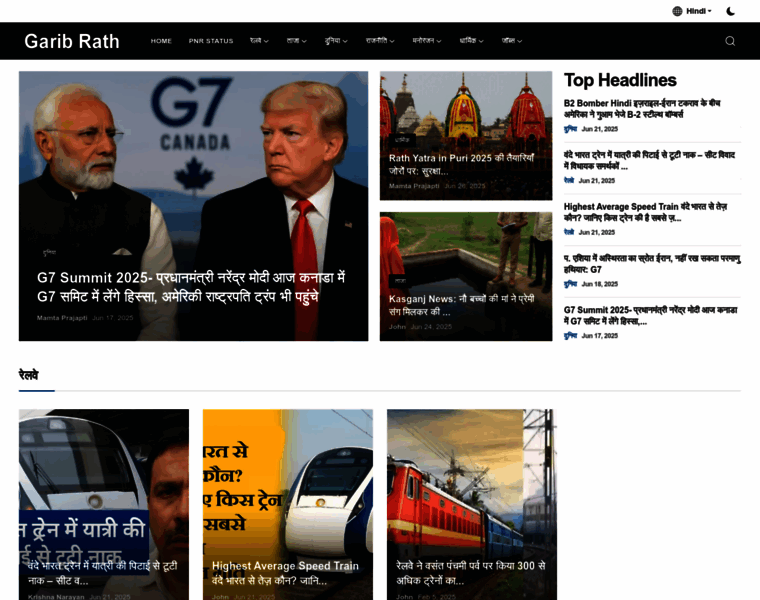
Task: Expand the last navigation menu after धार्मिक
Action: click(511, 41)
